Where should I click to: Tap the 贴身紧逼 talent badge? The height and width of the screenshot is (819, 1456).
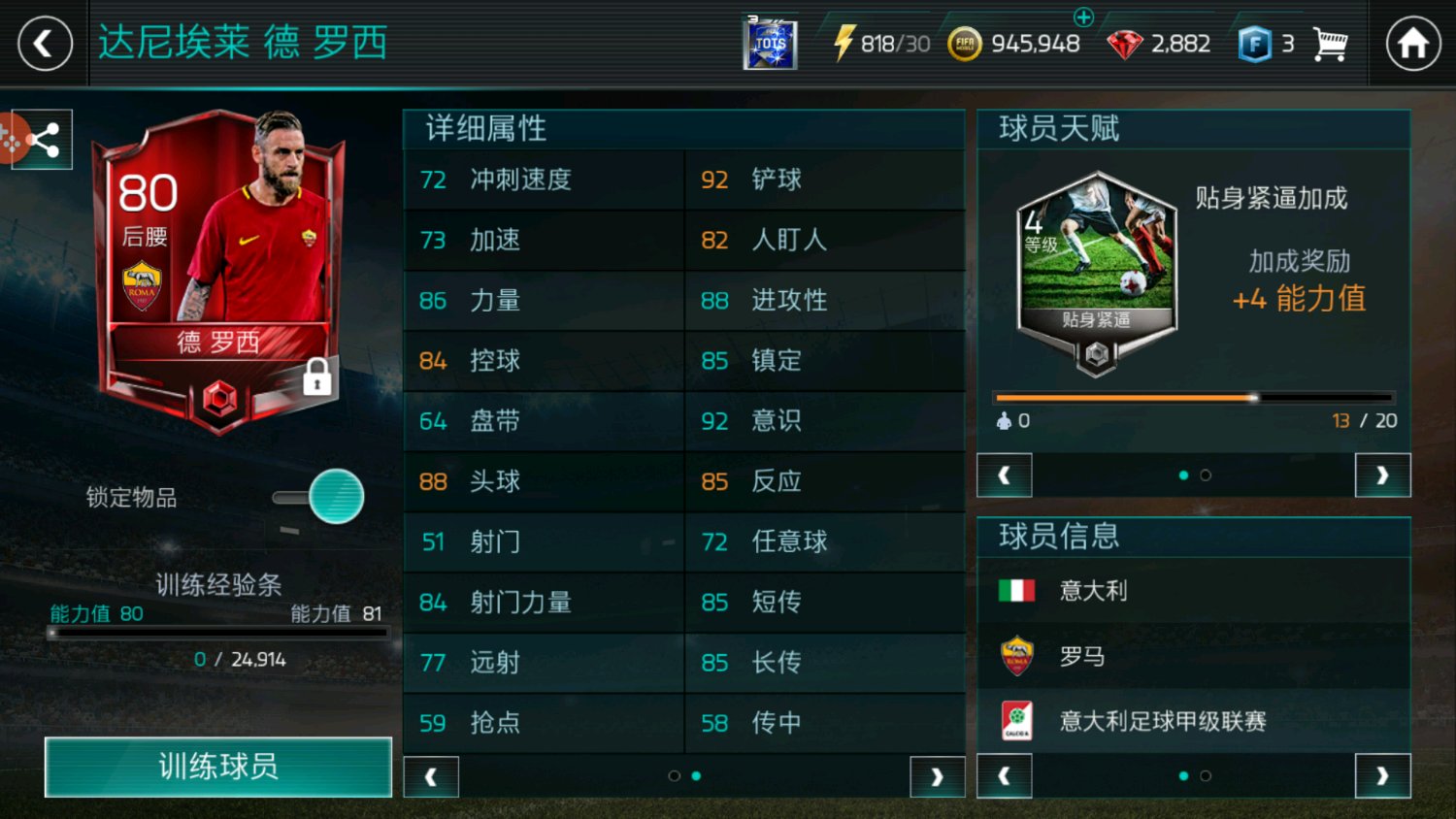click(x=1096, y=272)
